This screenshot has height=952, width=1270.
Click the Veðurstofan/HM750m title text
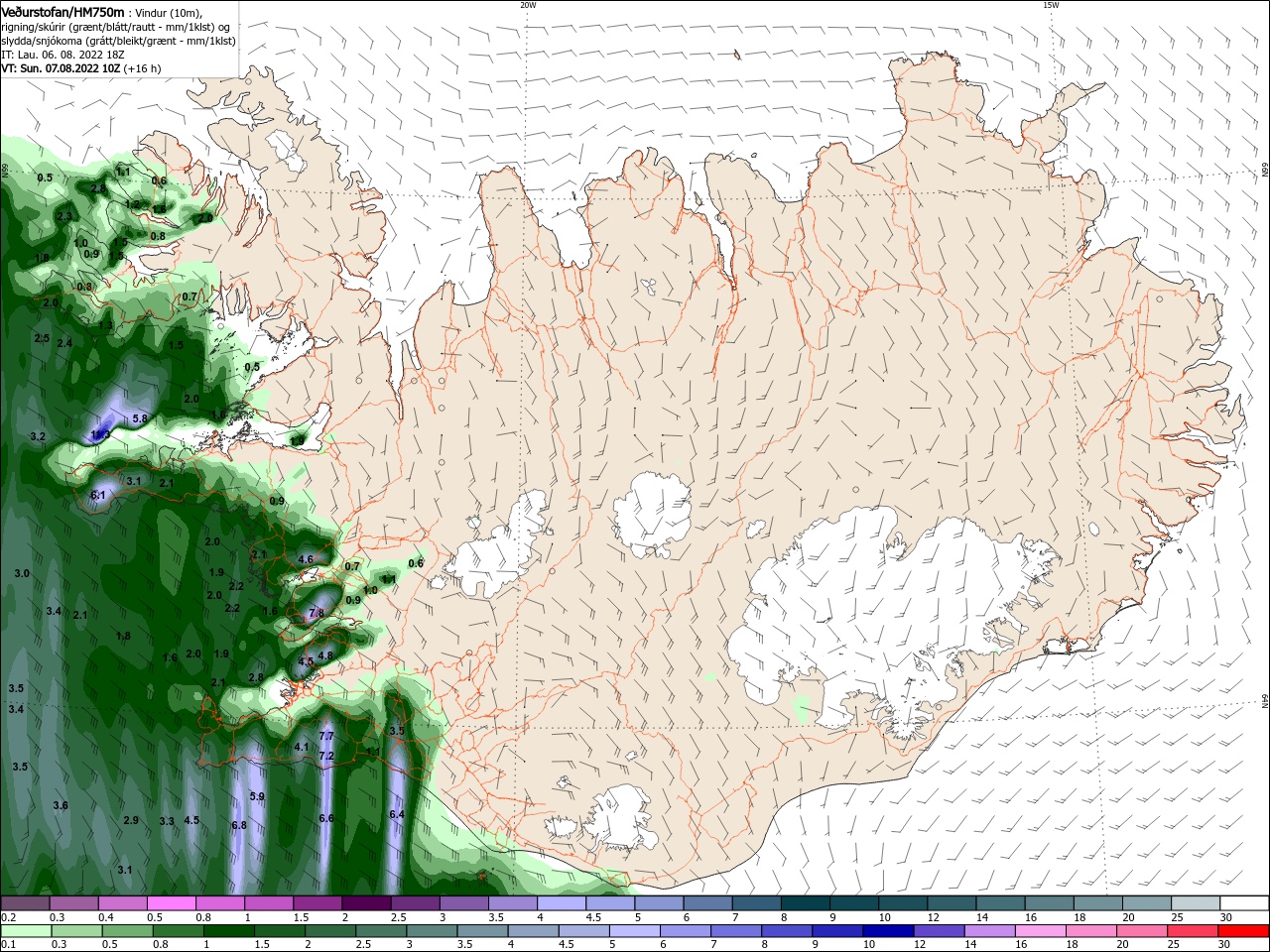tap(63, 11)
